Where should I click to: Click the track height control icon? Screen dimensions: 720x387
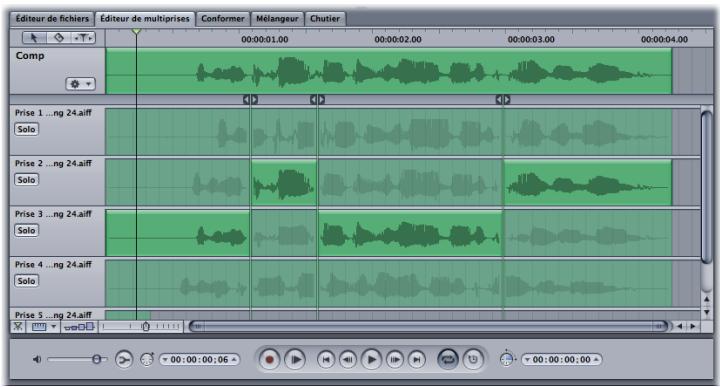79,327
